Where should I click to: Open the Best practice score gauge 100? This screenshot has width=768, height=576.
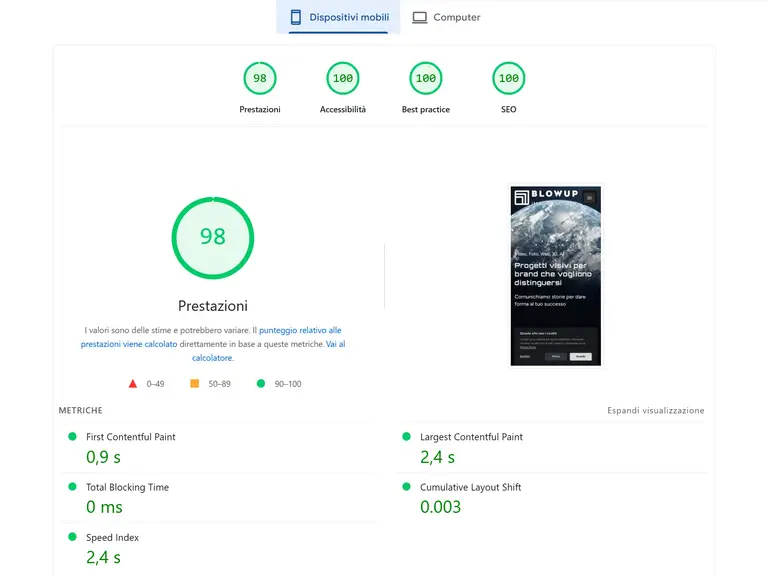tap(426, 78)
